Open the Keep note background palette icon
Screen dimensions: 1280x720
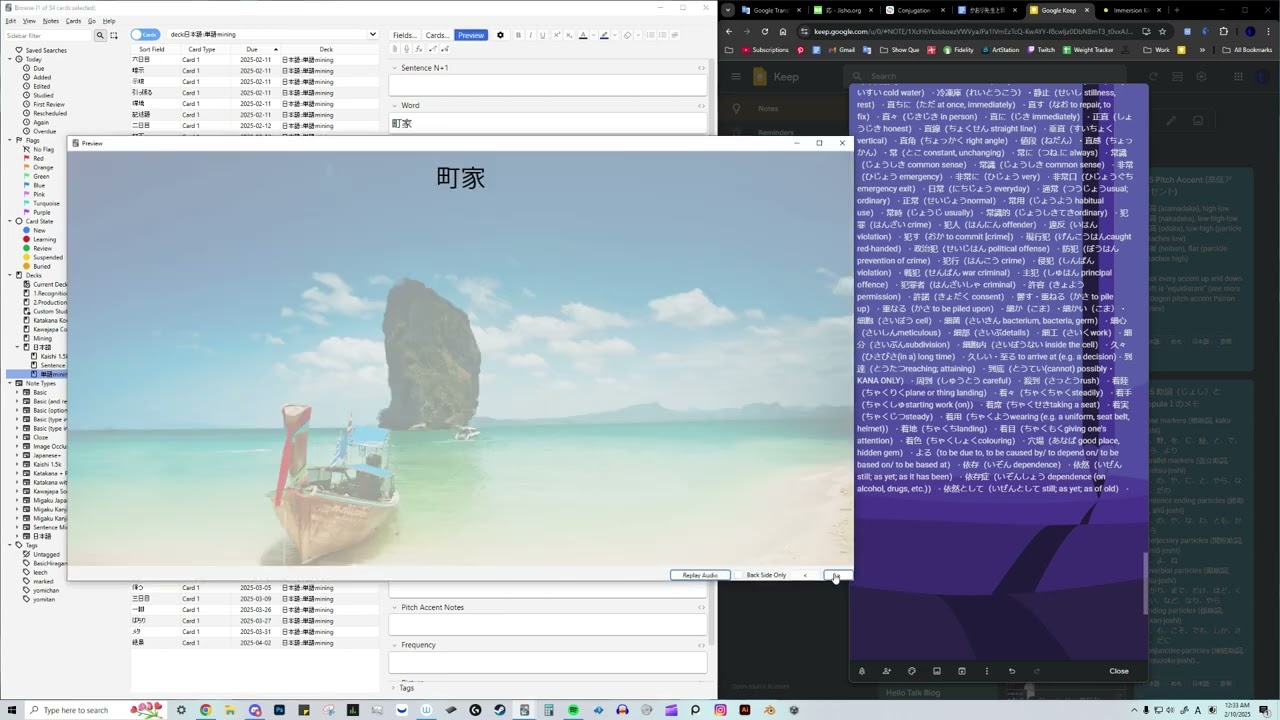(911, 671)
